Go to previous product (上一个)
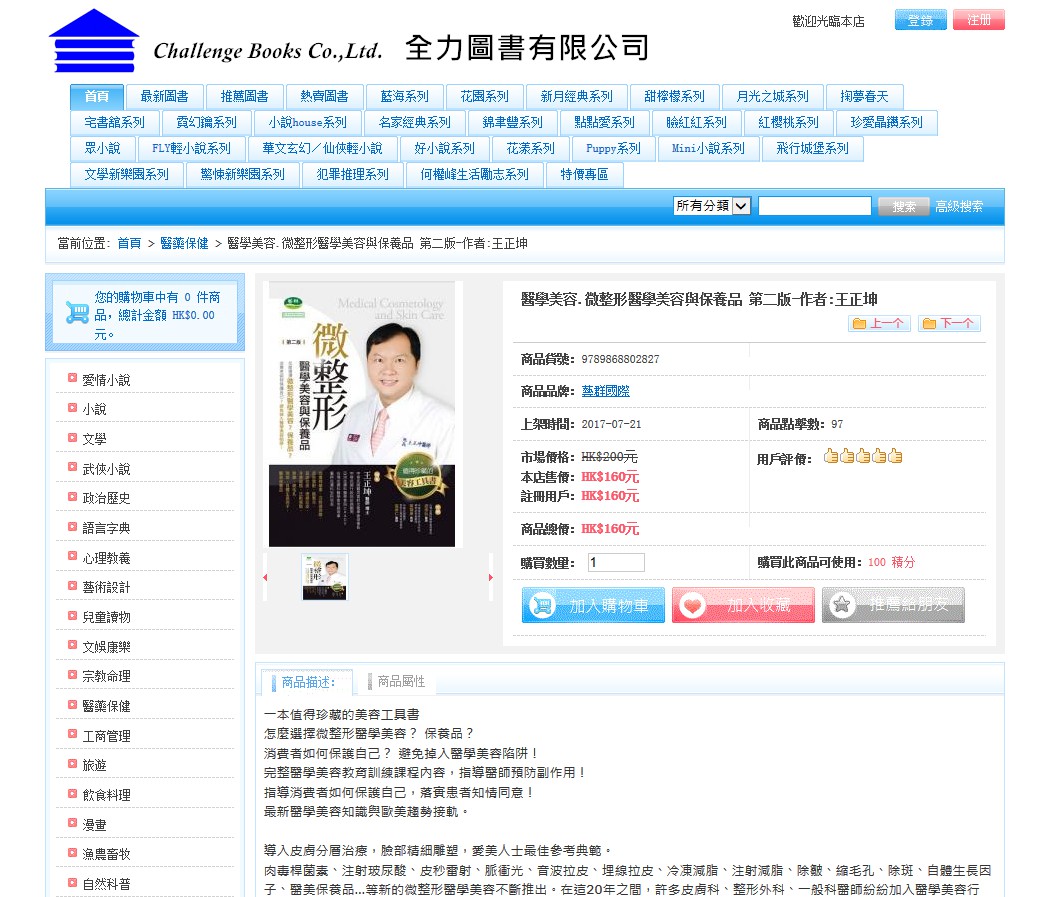Screen dimensions: 1049x897 (879, 324)
